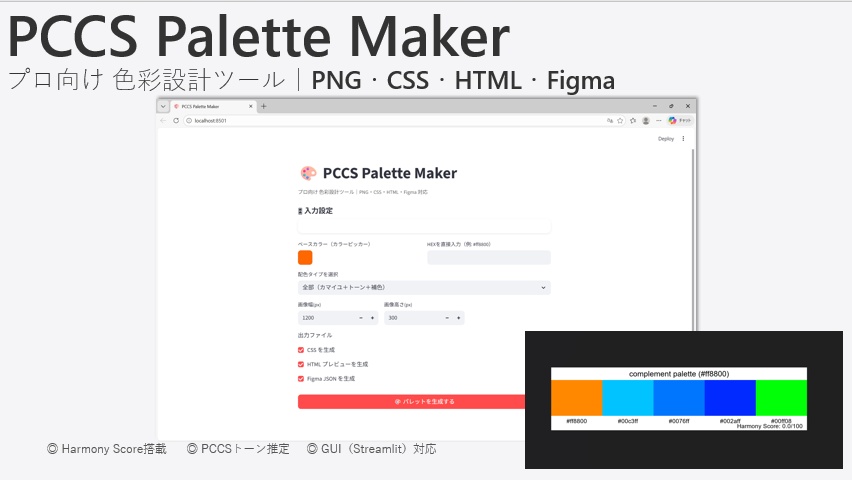Screen dimensions: 852x480
Task: Increase image height with the plus button
Action: click(459, 318)
